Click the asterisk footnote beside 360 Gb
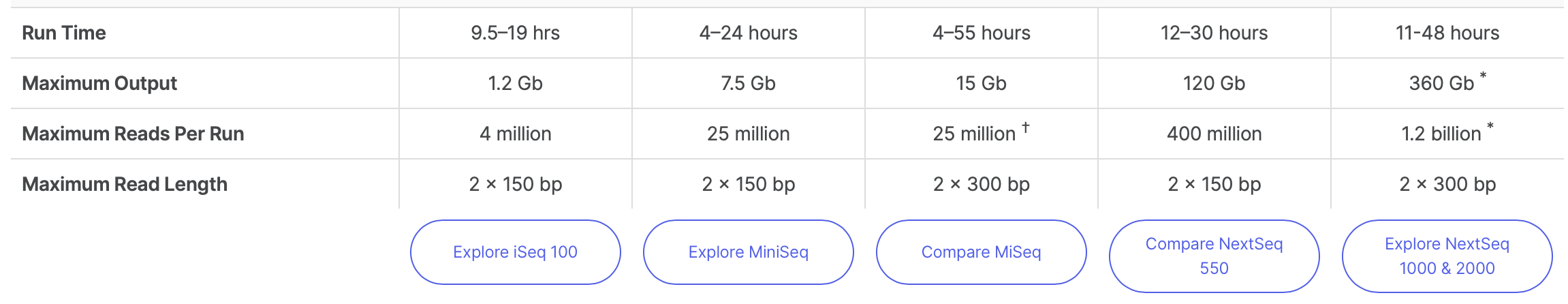Image resolution: width=1568 pixels, height=304 pixels. tap(1483, 76)
